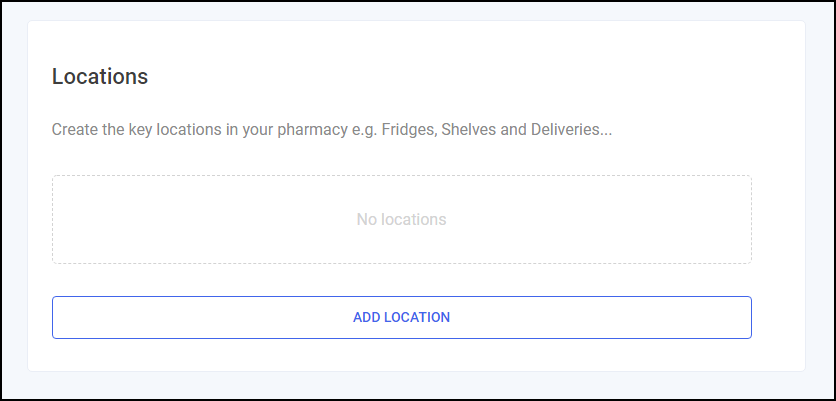836x401 pixels.
Task: Click the word "ADD" on the button
Action: [x=366, y=317]
